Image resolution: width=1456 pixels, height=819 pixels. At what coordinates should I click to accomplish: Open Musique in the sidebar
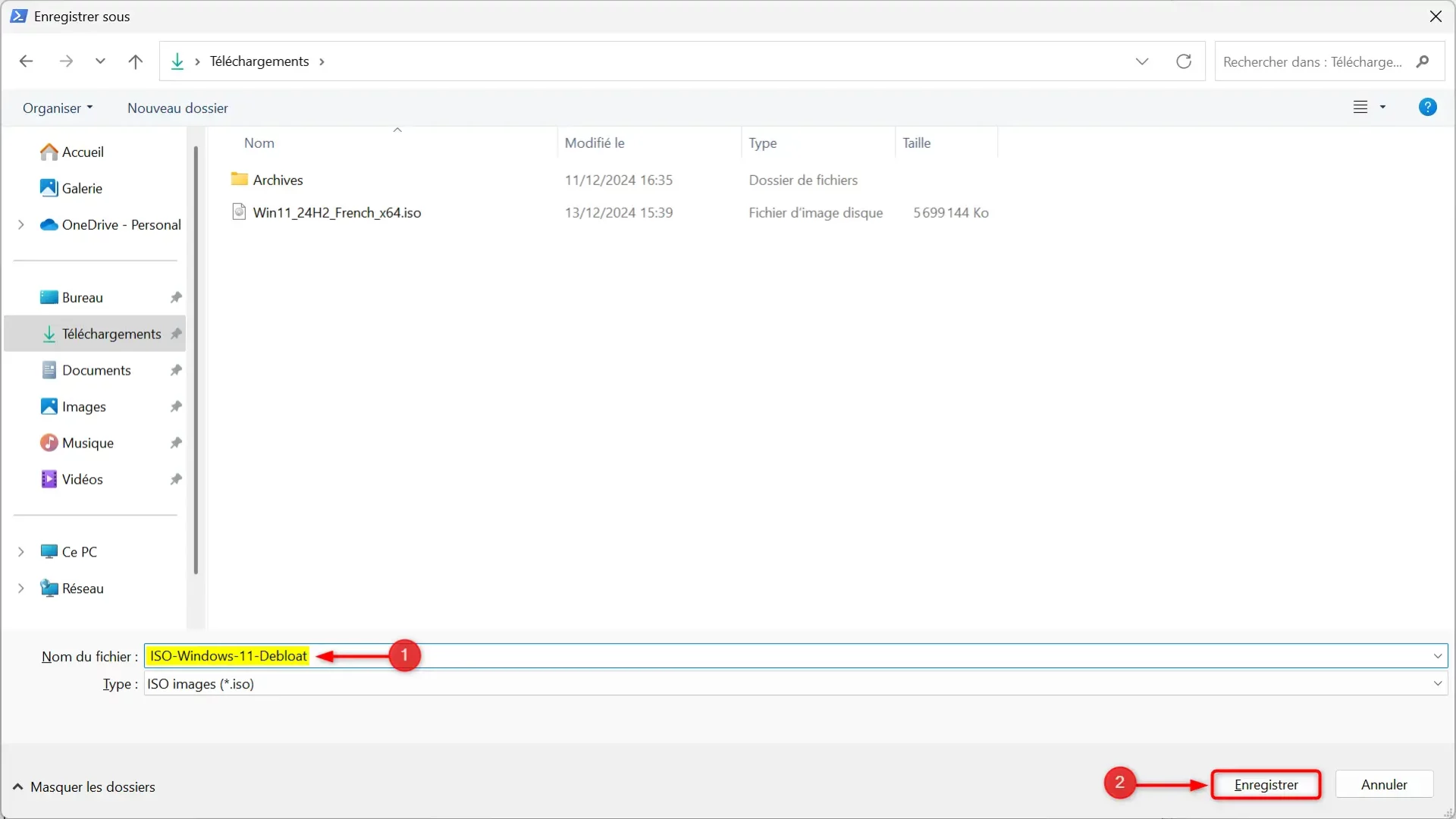point(87,443)
